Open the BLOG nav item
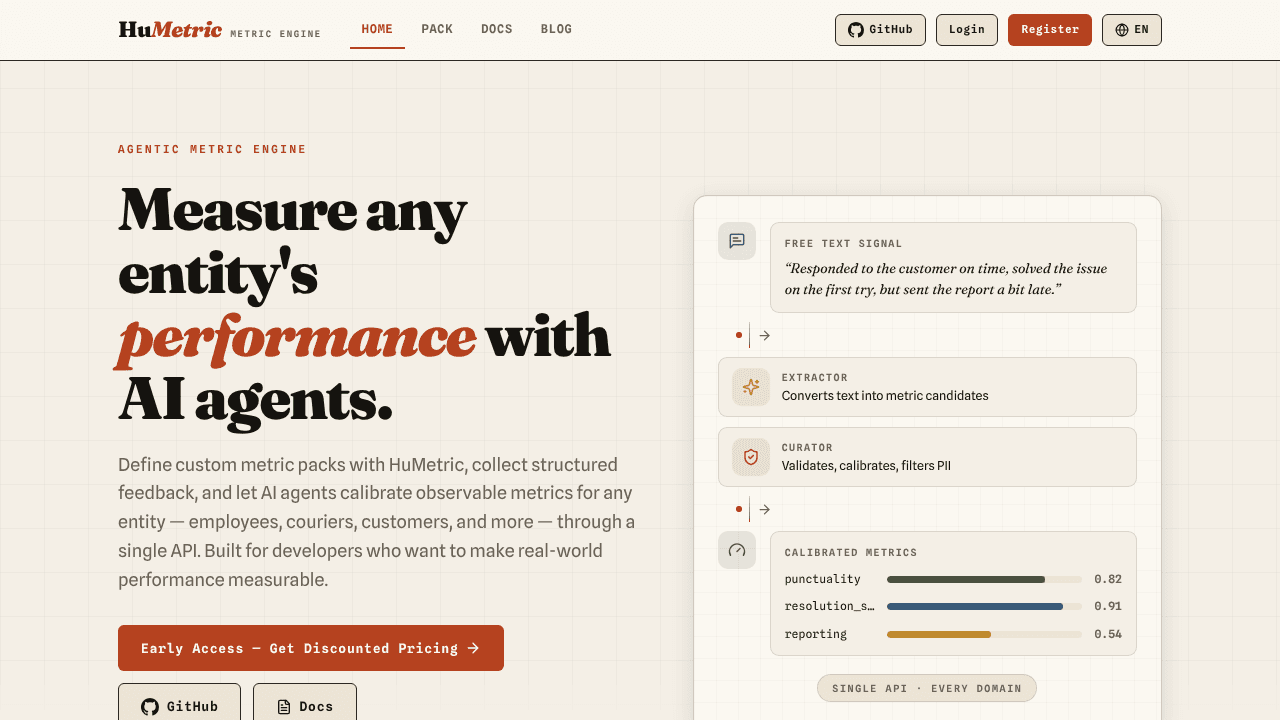The image size is (1280, 720). click(x=556, y=30)
